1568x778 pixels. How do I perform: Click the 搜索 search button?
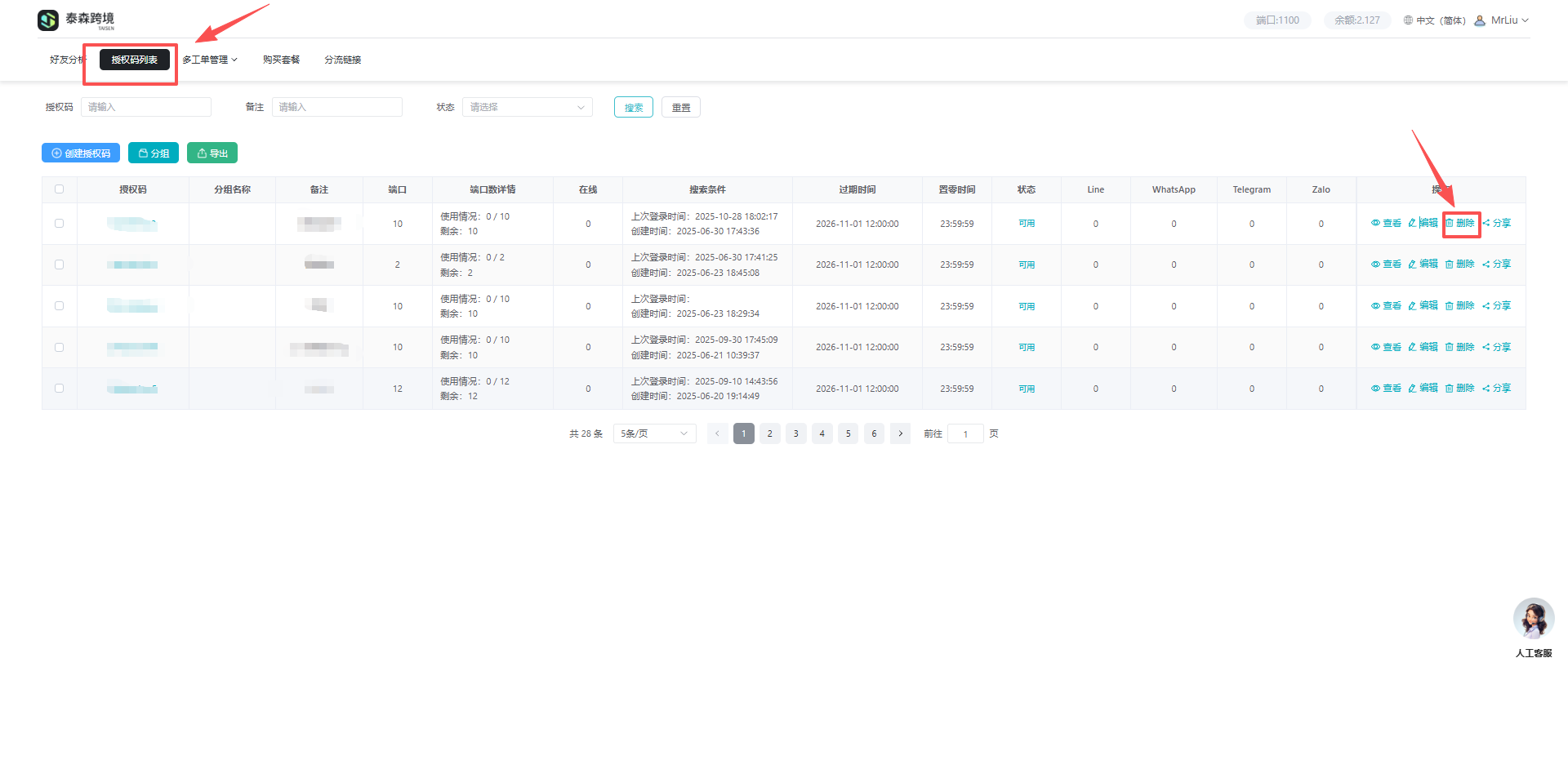tap(633, 108)
